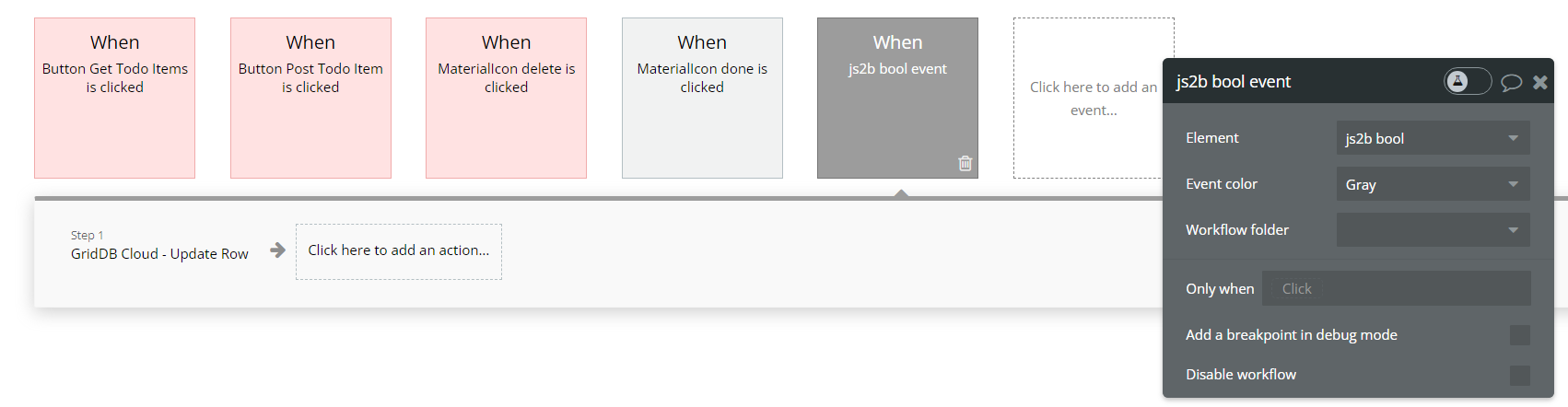Click here to add an action
1568x407 pixels.
click(x=398, y=250)
